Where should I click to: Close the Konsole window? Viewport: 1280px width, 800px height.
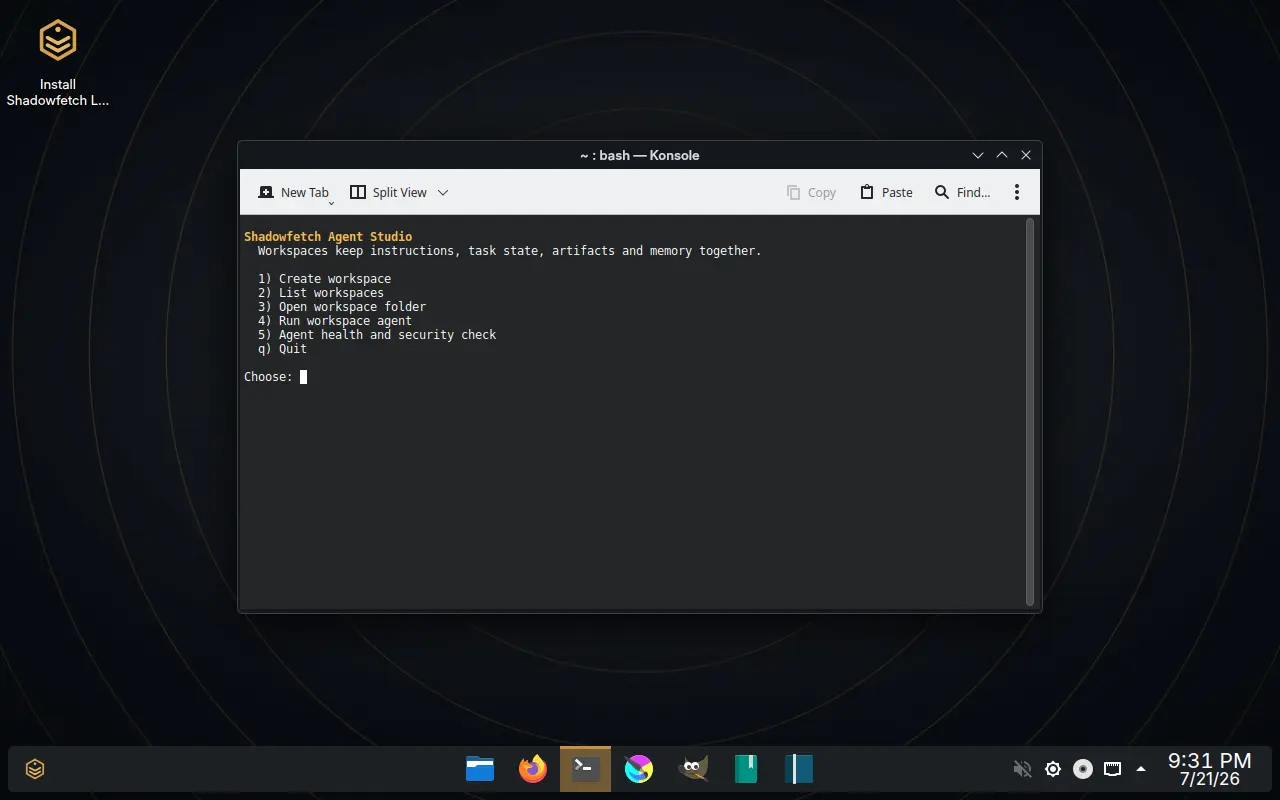tap(1026, 155)
